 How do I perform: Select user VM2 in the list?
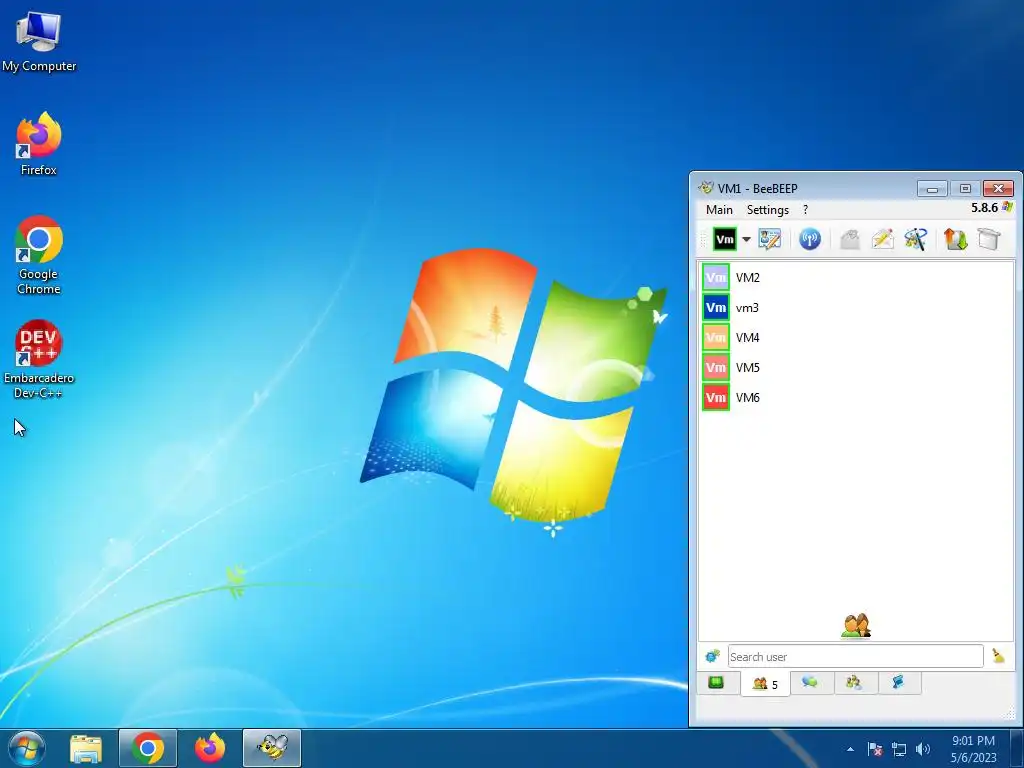[x=856, y=278]
